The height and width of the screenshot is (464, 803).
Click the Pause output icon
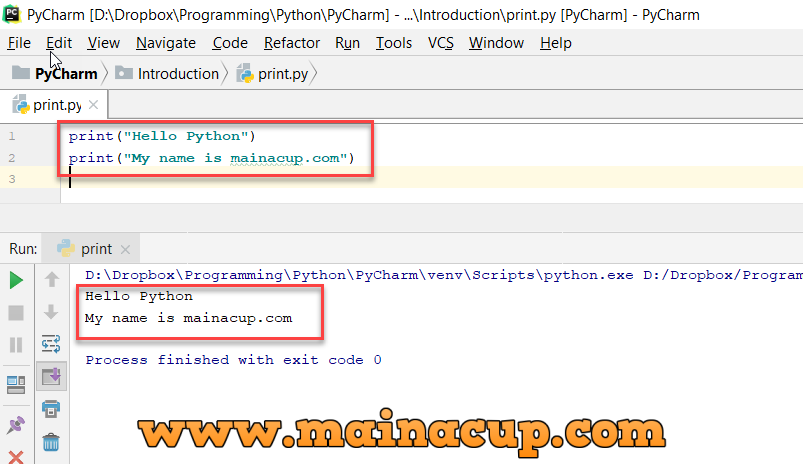point(16,345)
